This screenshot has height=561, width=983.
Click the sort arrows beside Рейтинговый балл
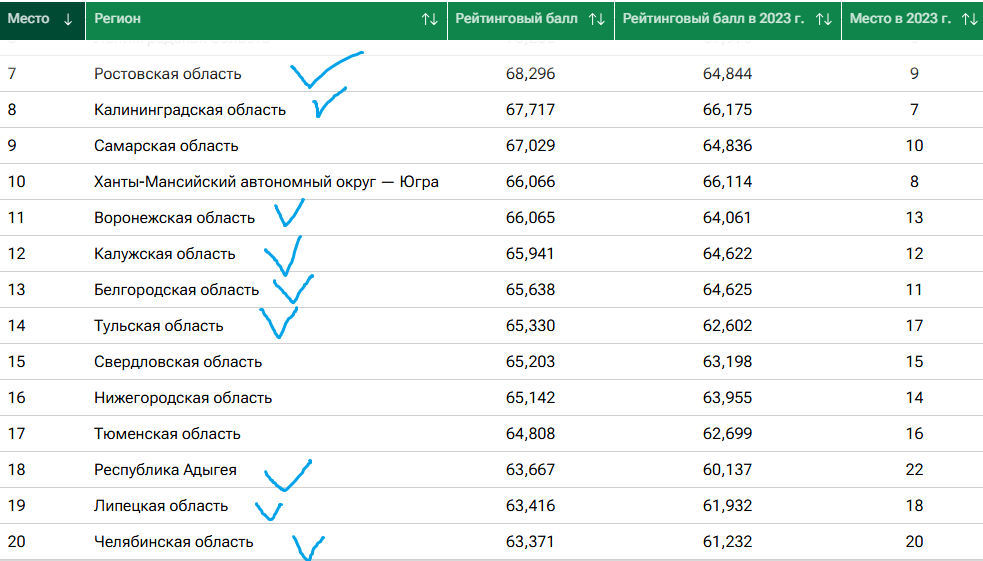pos(597,19)
